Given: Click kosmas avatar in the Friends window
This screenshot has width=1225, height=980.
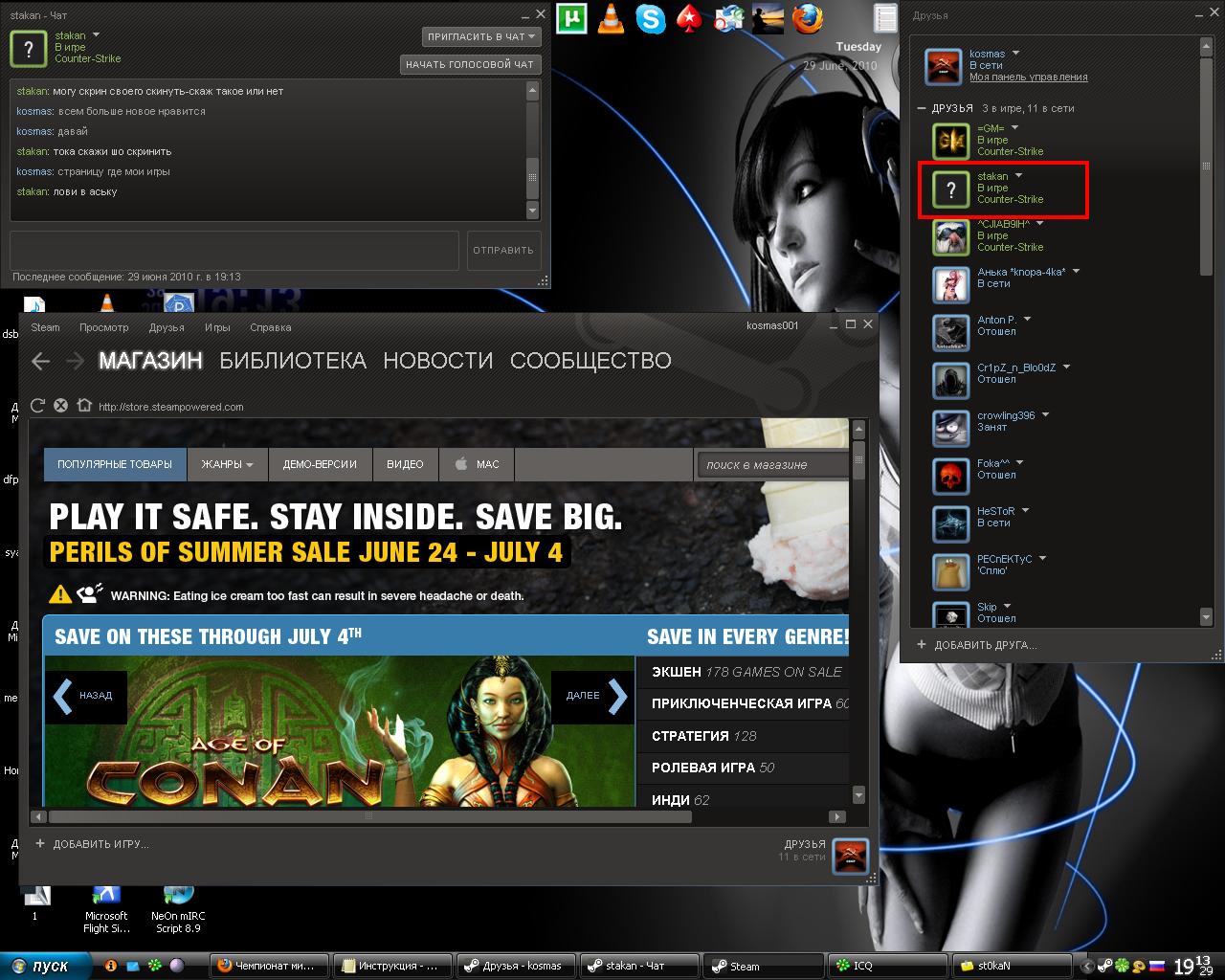Looking at the screenshot, I should [943, 67].
